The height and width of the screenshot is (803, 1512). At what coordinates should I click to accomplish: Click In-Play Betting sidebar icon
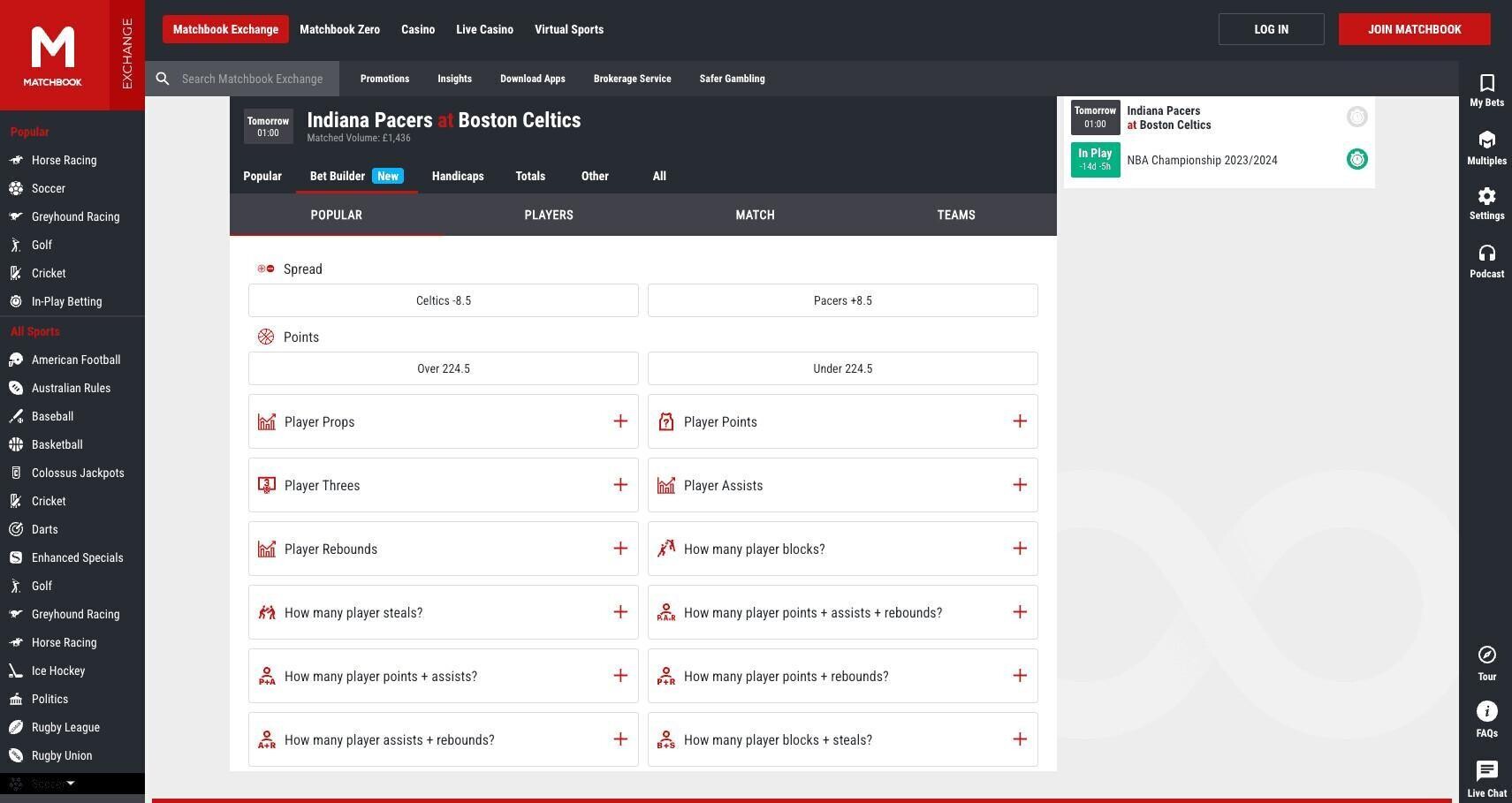[16, 301]
